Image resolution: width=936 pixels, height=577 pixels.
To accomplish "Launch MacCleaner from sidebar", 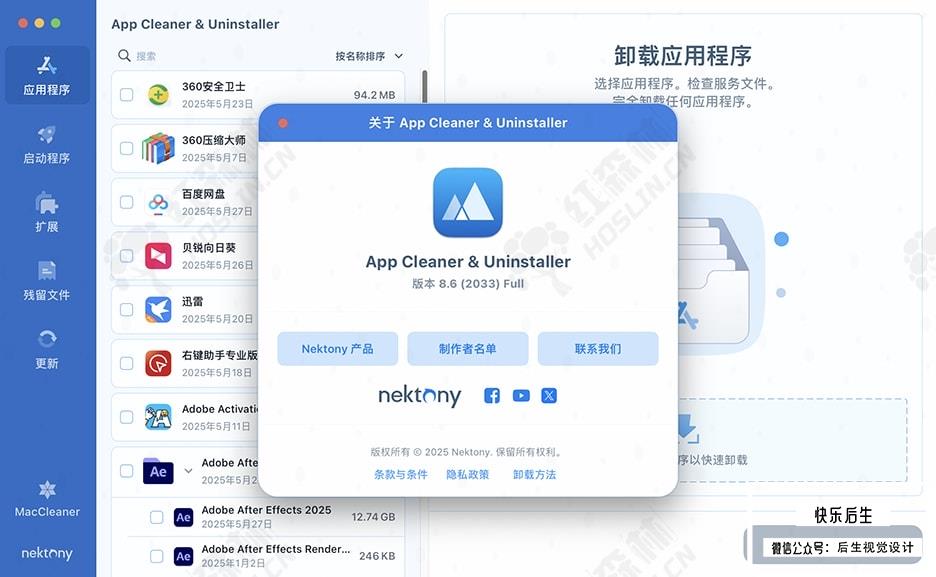I will pyautogui.click(x=47, y=499).
